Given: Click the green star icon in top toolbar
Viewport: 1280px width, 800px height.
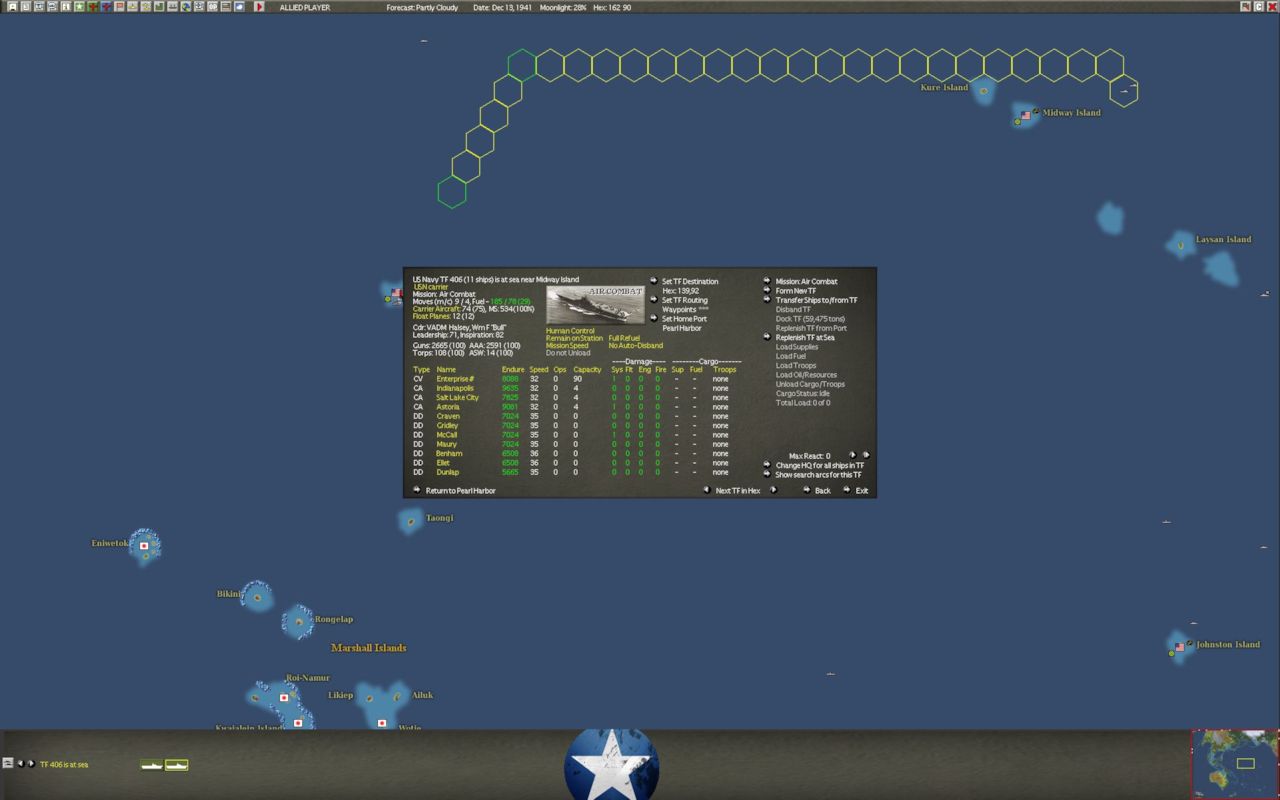Looking at the screenshot, I should (79, 7).
